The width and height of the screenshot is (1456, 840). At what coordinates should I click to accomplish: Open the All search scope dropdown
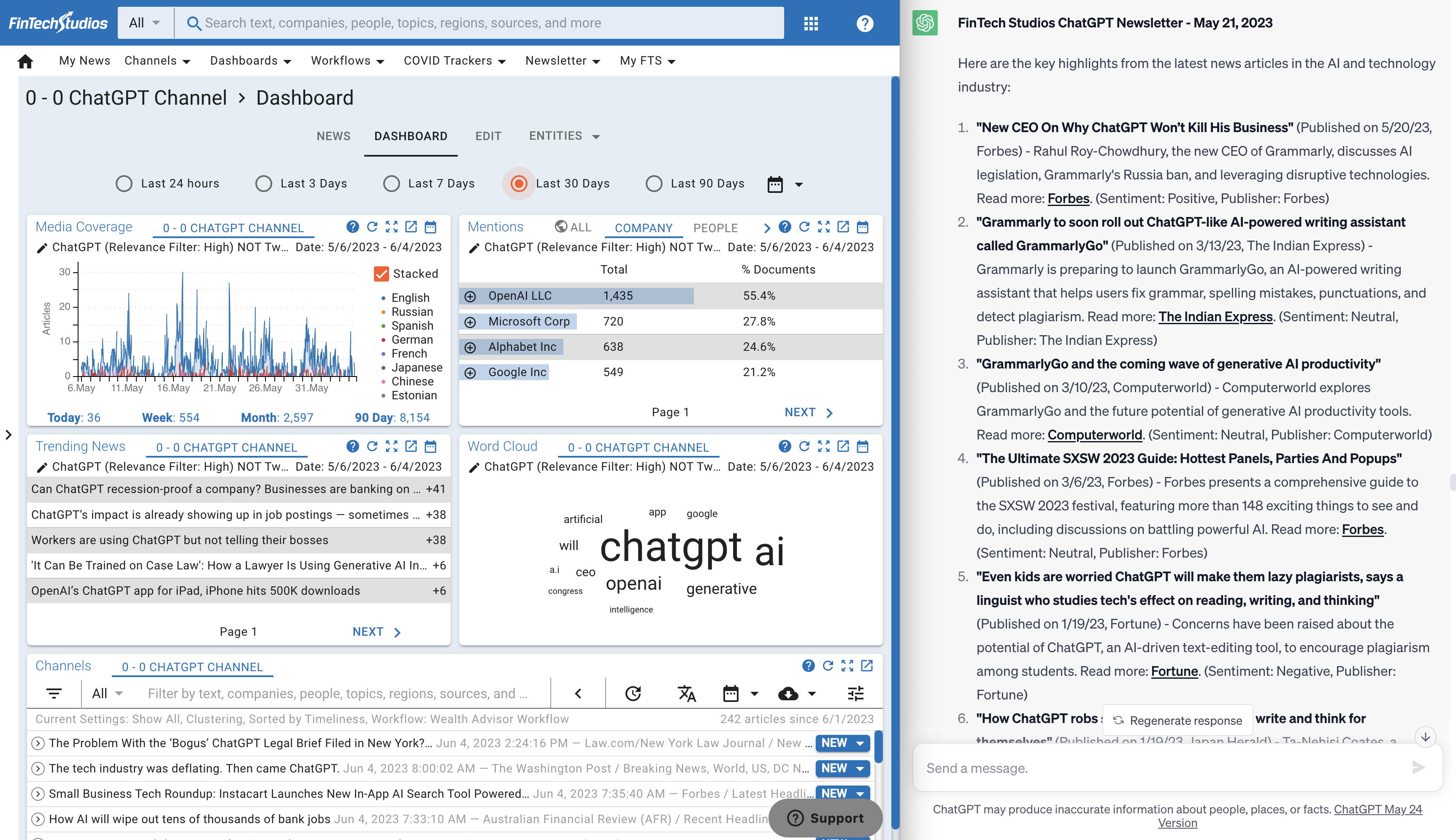tap(145, 23)
